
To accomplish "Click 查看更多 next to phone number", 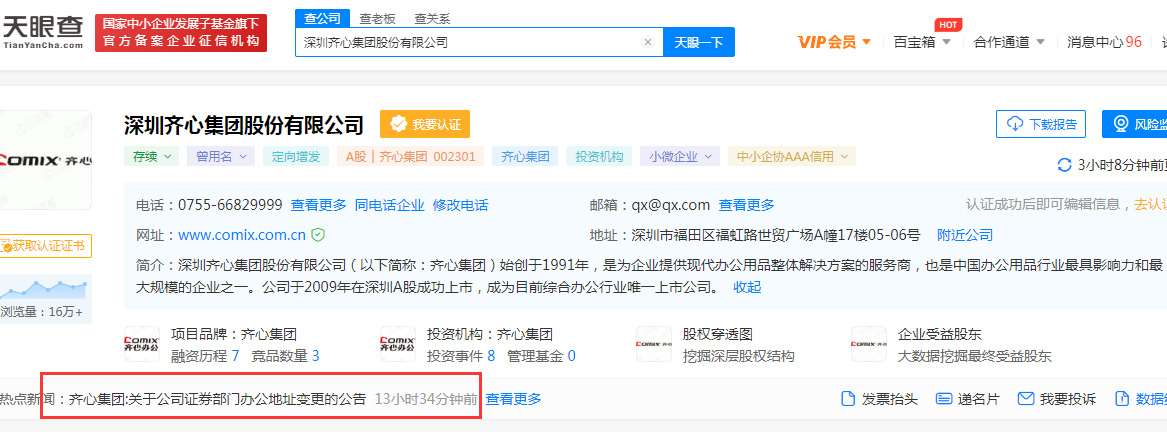I will (319, 205).
